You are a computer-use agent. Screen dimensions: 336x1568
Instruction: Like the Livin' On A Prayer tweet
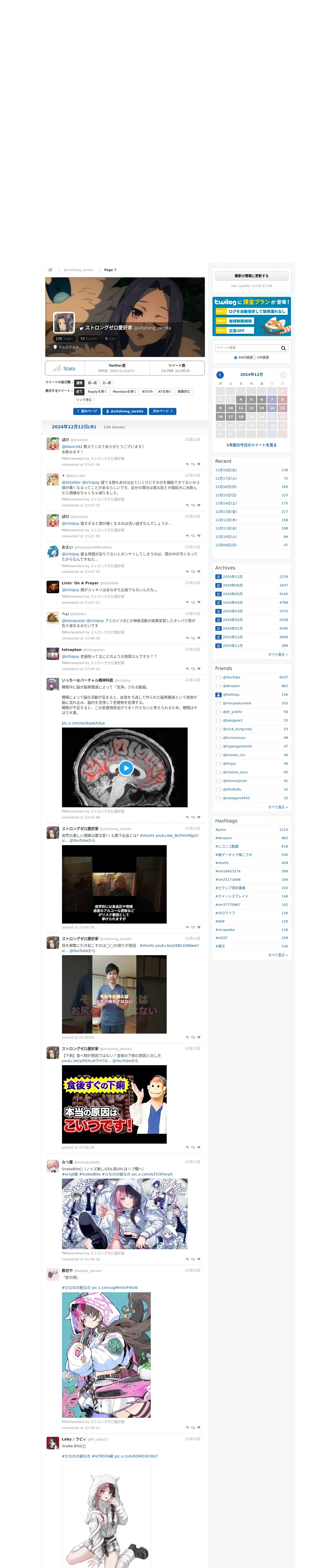(x=199, y=603)
